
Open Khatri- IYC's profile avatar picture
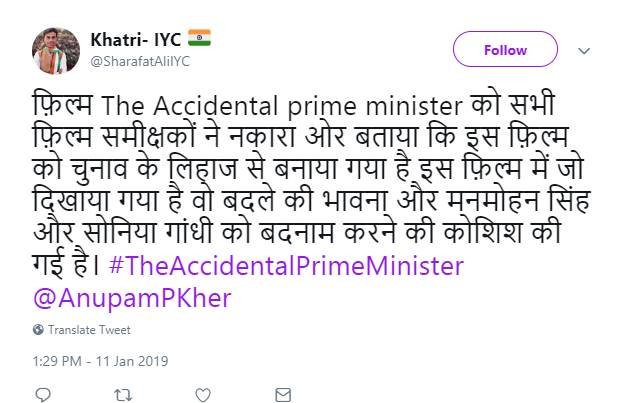(x=57, y=48)
